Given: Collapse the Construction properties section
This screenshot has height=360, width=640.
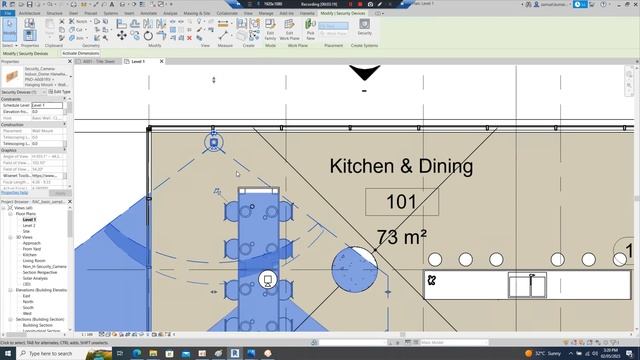Looking at the screenshot, I should [64, 124].
